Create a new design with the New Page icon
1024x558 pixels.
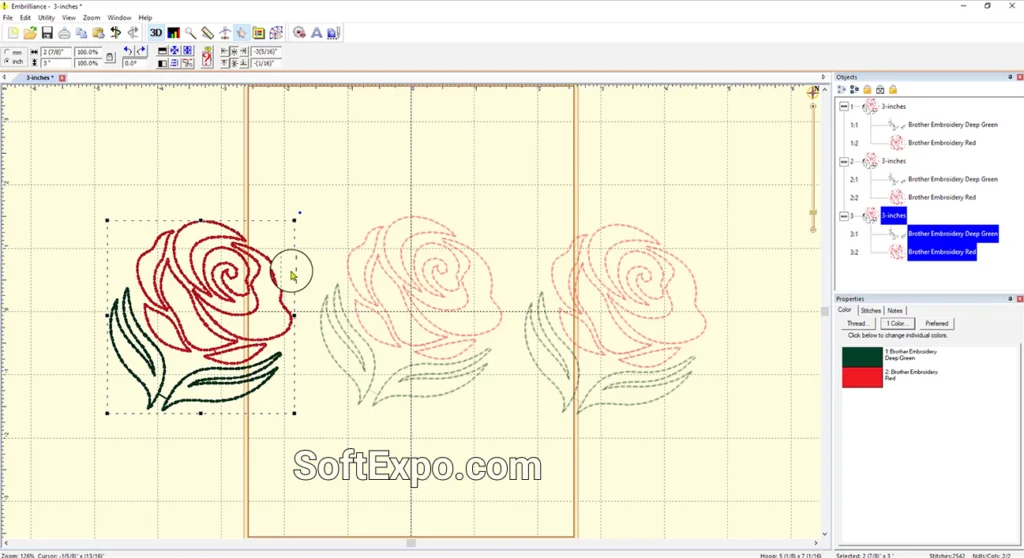[x=13, y=33]
